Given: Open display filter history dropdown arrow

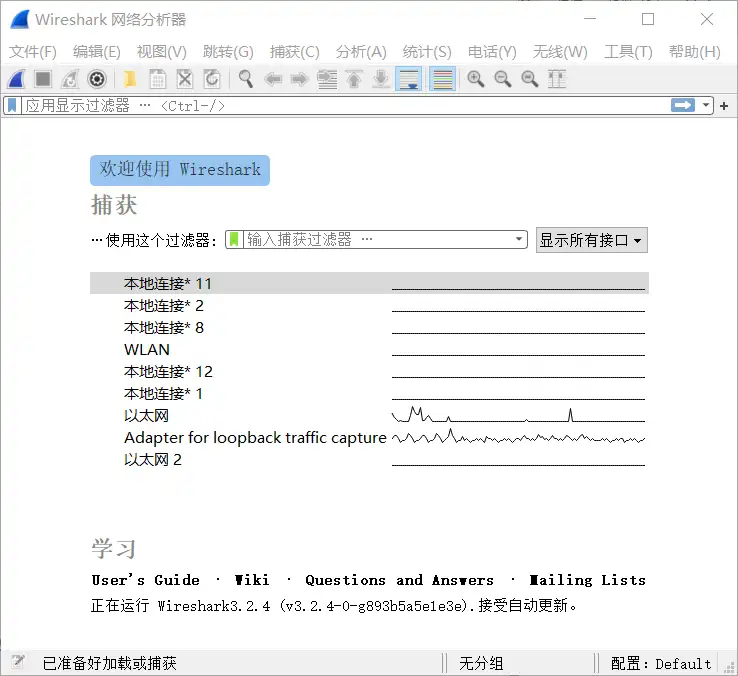Looking at the screenshot, I should (707, 105).
